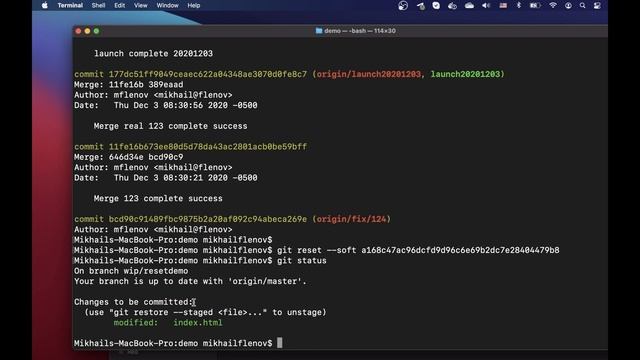Click the 'demo — -bash — 114×30' window title

[x=360, y=31]
